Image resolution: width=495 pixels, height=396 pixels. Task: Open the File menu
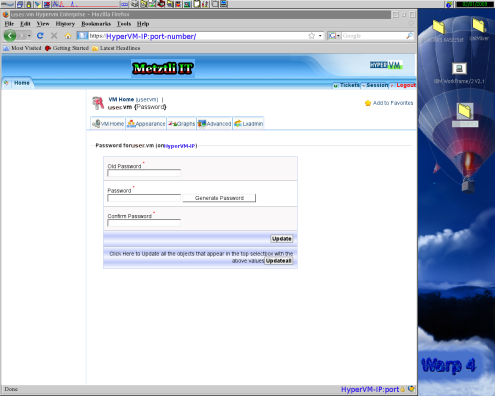pyautogui.click(x=9, y=24)
